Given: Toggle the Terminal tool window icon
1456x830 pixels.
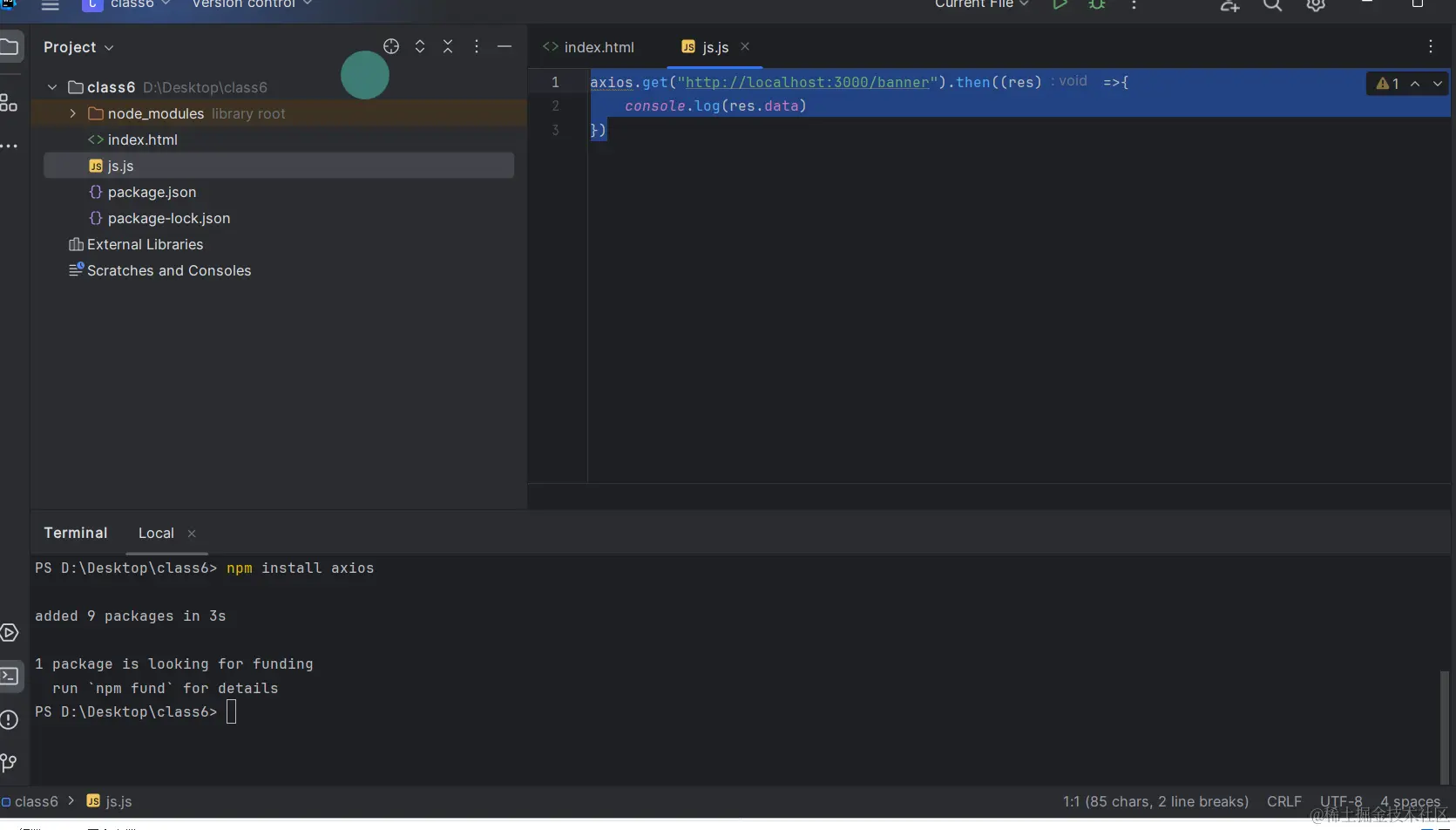Looking at the screenshot, I should click(10, 677).
